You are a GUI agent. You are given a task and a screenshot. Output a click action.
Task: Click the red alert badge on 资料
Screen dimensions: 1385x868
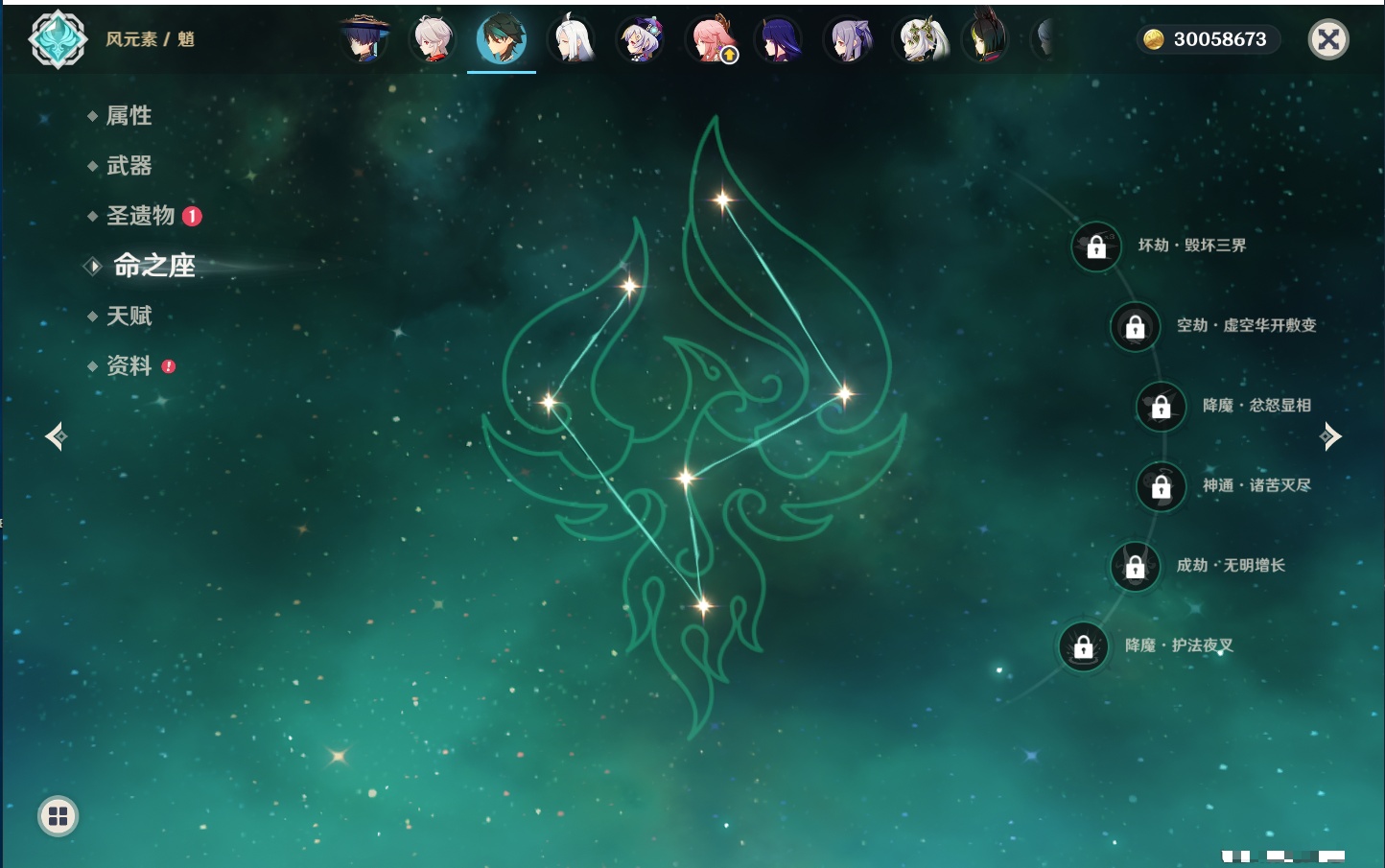[x=169, y=366]
